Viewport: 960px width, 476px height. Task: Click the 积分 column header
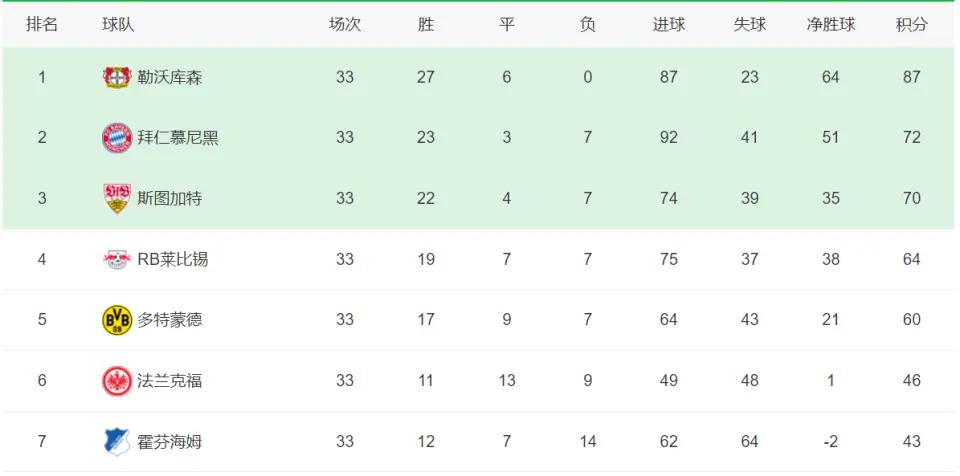(912, 25)
